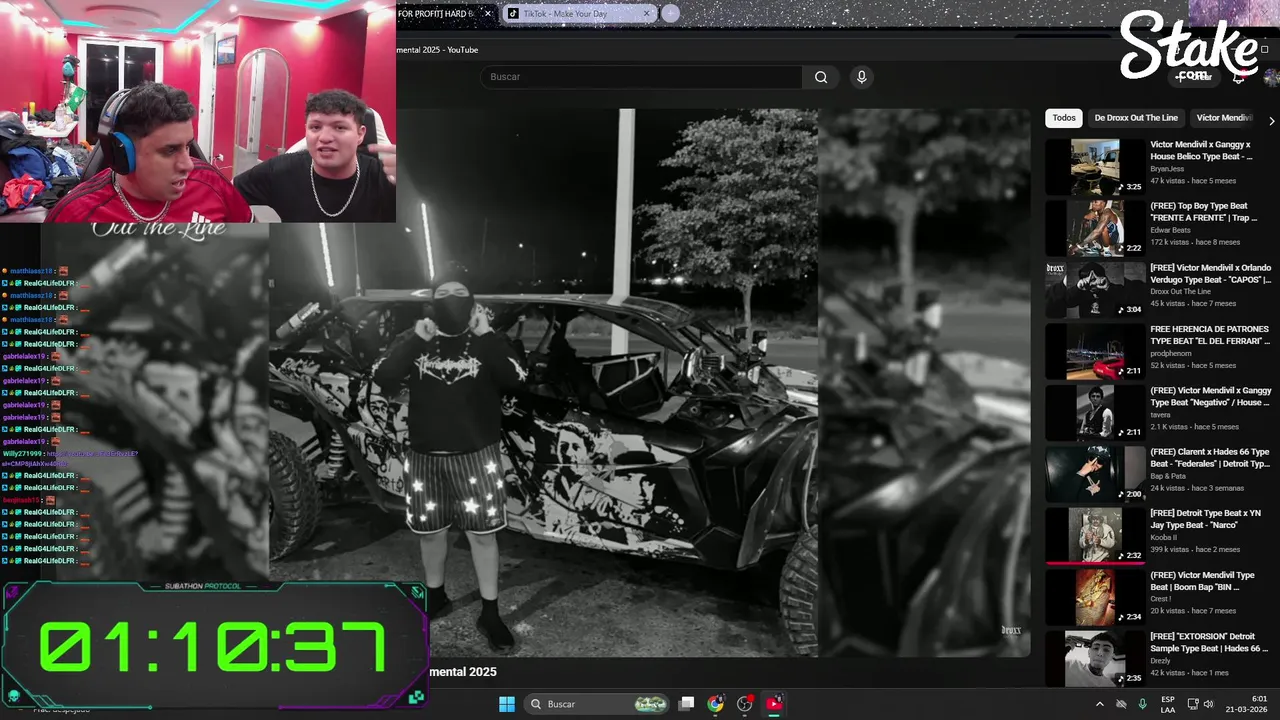Click the title '[FREE] EXTORSION Detroit Sample Type Beat'
The height and width of the screenshot is (720, 1280).
tap(1210, 642)
